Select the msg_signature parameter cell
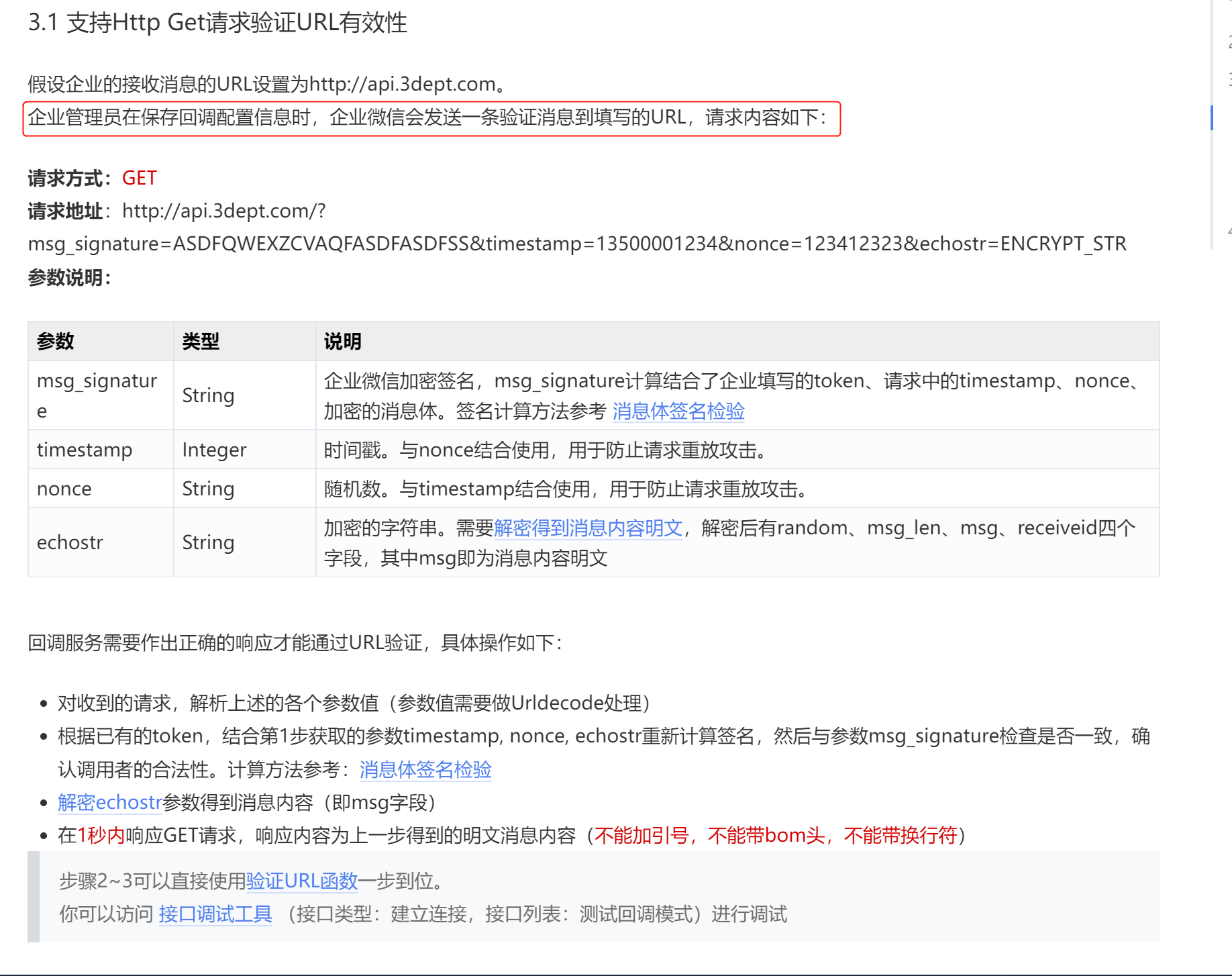Viewport: 1232px width, 976px height. 97,395
